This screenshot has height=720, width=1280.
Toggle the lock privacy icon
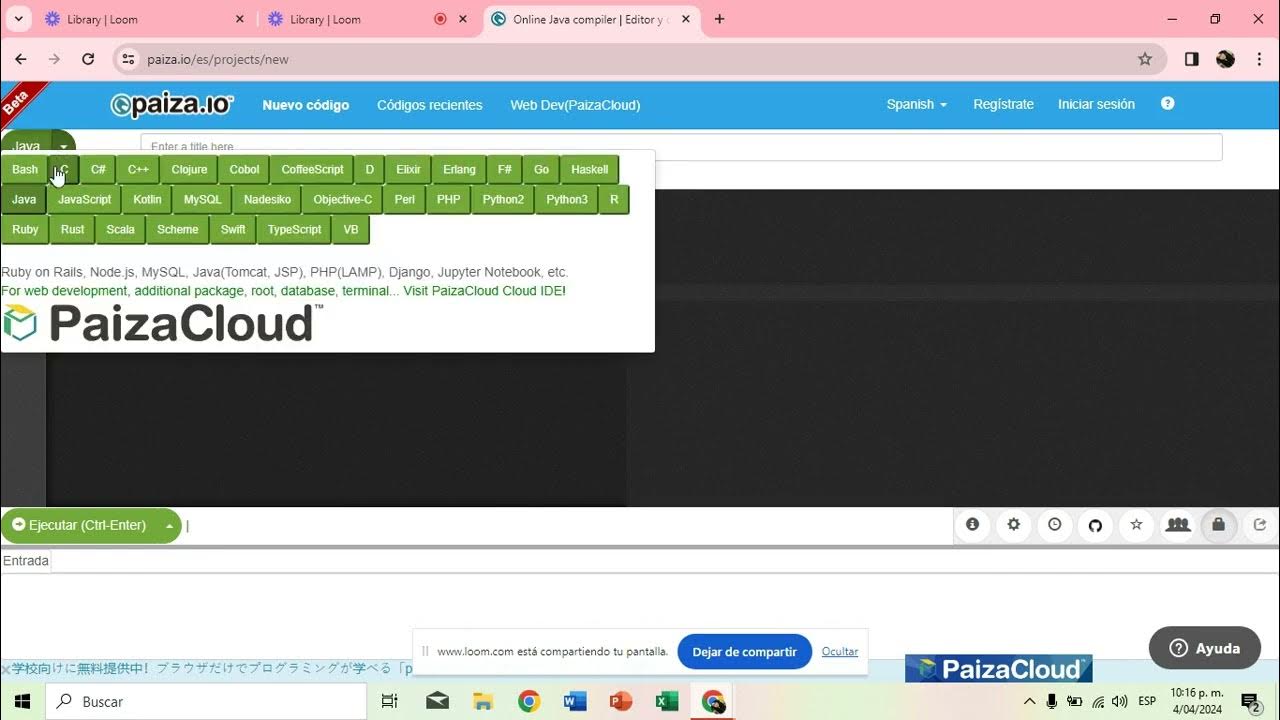coord(1218,525)
